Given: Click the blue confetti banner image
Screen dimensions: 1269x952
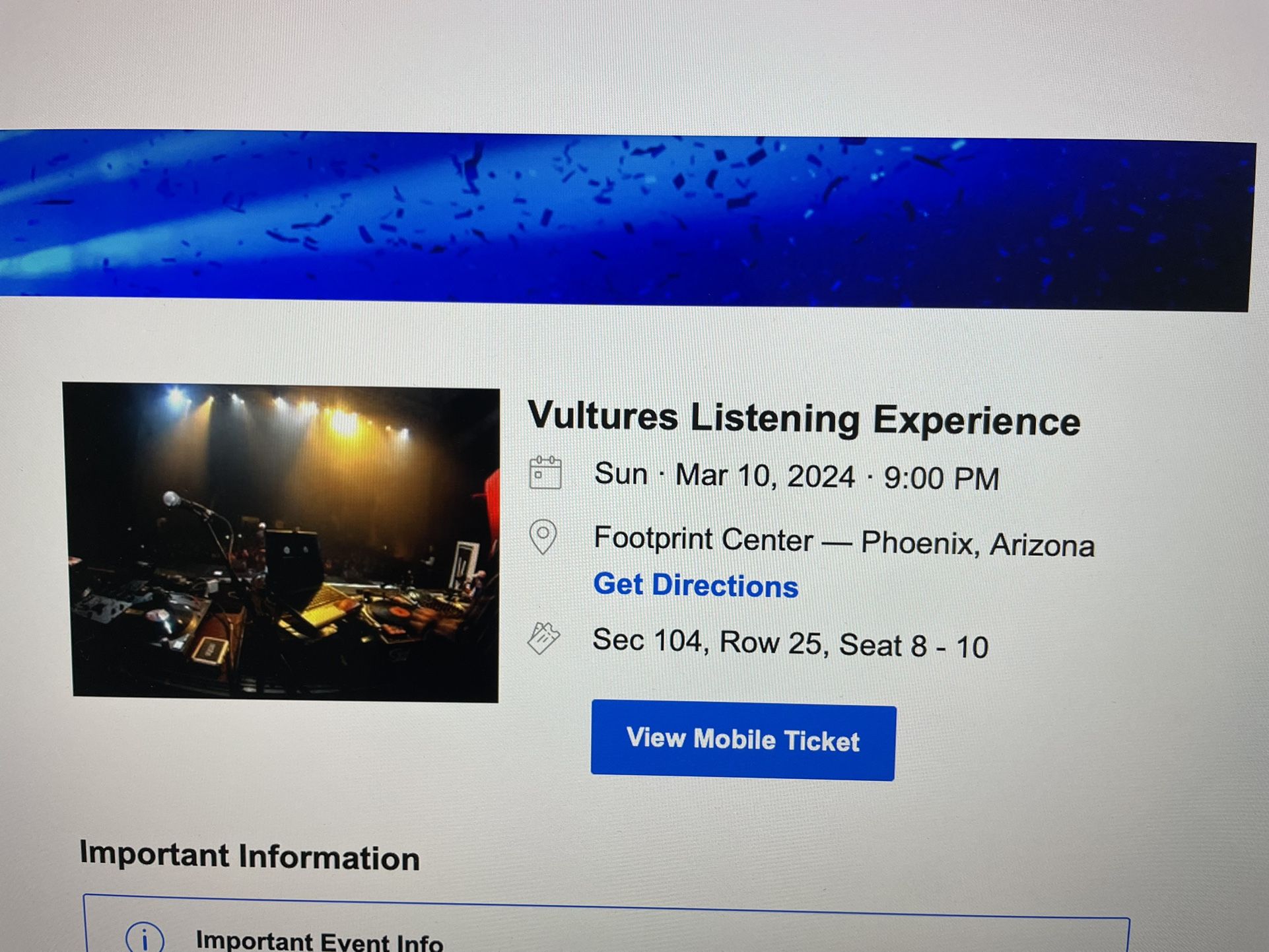Looking at the screenshot, I should click(627, 220).
